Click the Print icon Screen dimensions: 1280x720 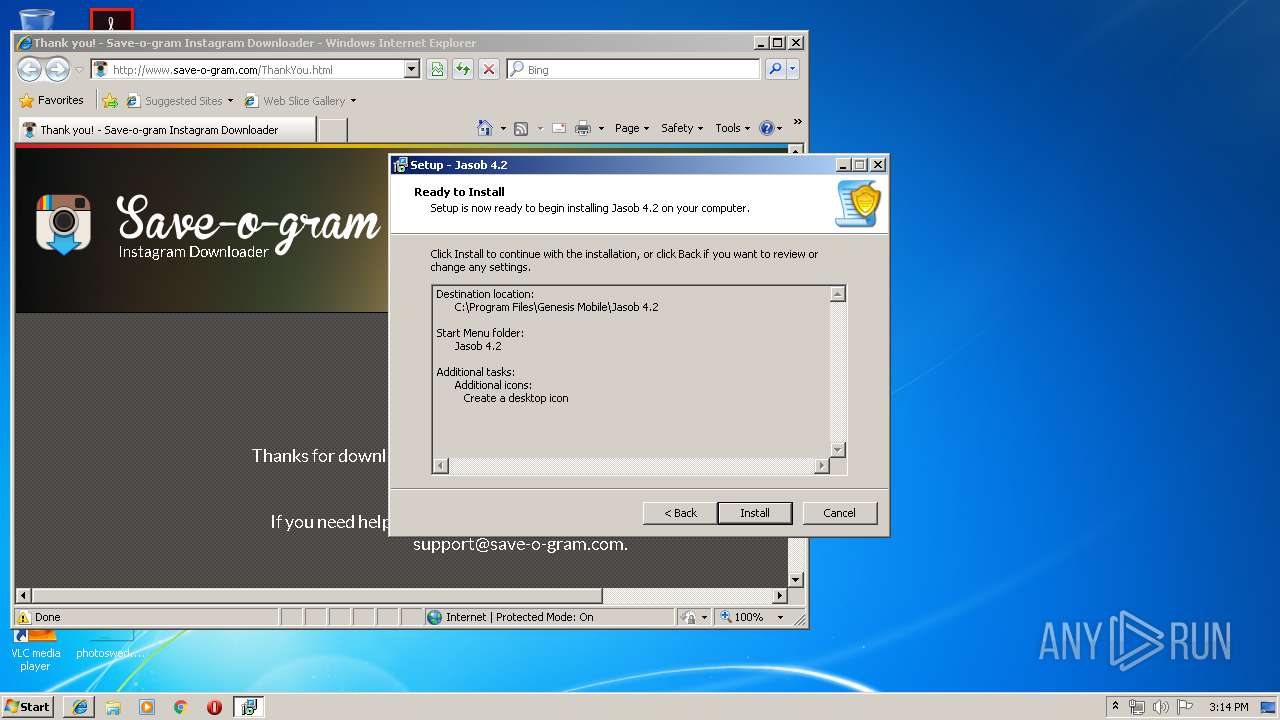(583, 128)
